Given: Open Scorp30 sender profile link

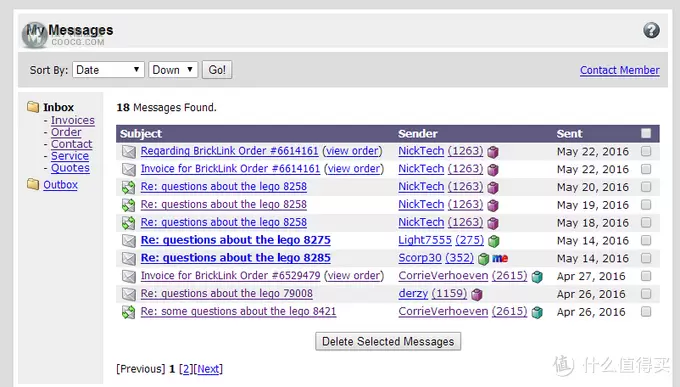Looking at the screenshot, I should 420,258.
